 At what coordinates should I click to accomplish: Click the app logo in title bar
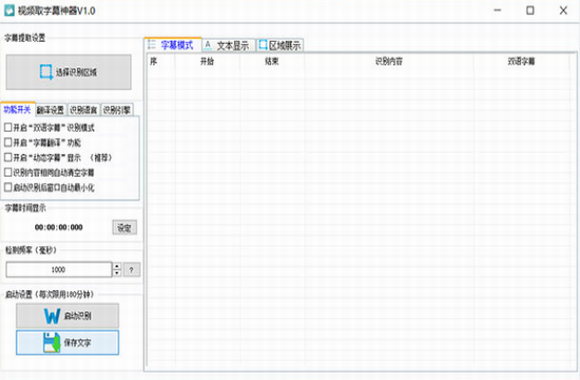[9, 10]
